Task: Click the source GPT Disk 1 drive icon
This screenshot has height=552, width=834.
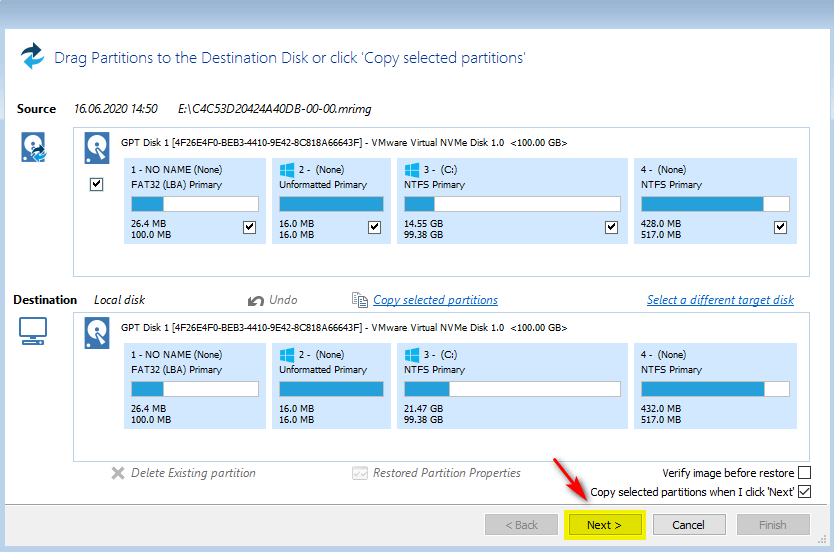Action: [97, 148]
